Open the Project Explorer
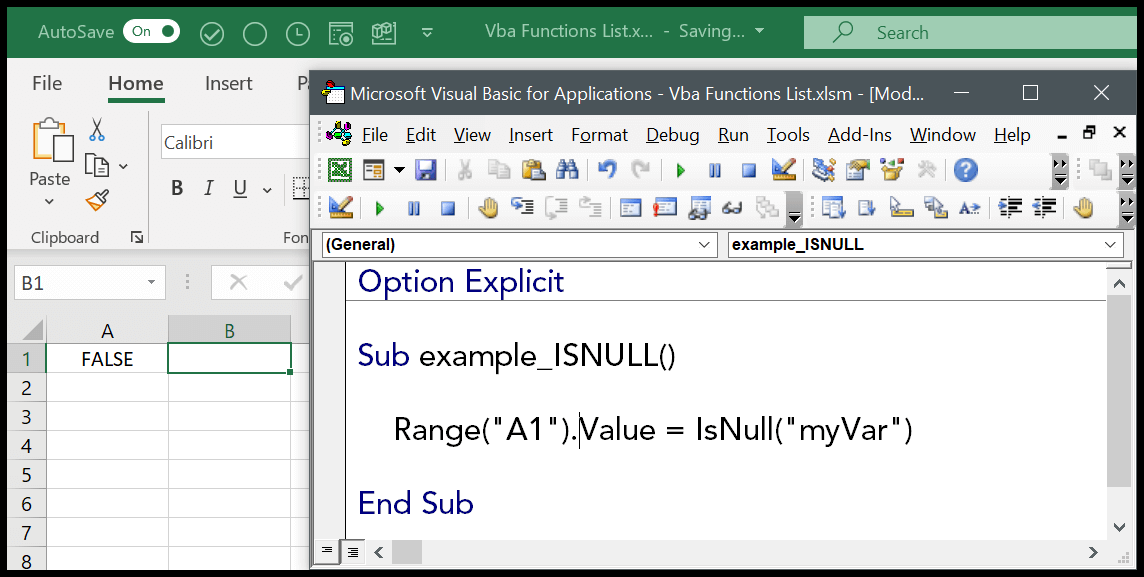Image resolution: width=1144 pixels, height=577 pixels. 822,170
